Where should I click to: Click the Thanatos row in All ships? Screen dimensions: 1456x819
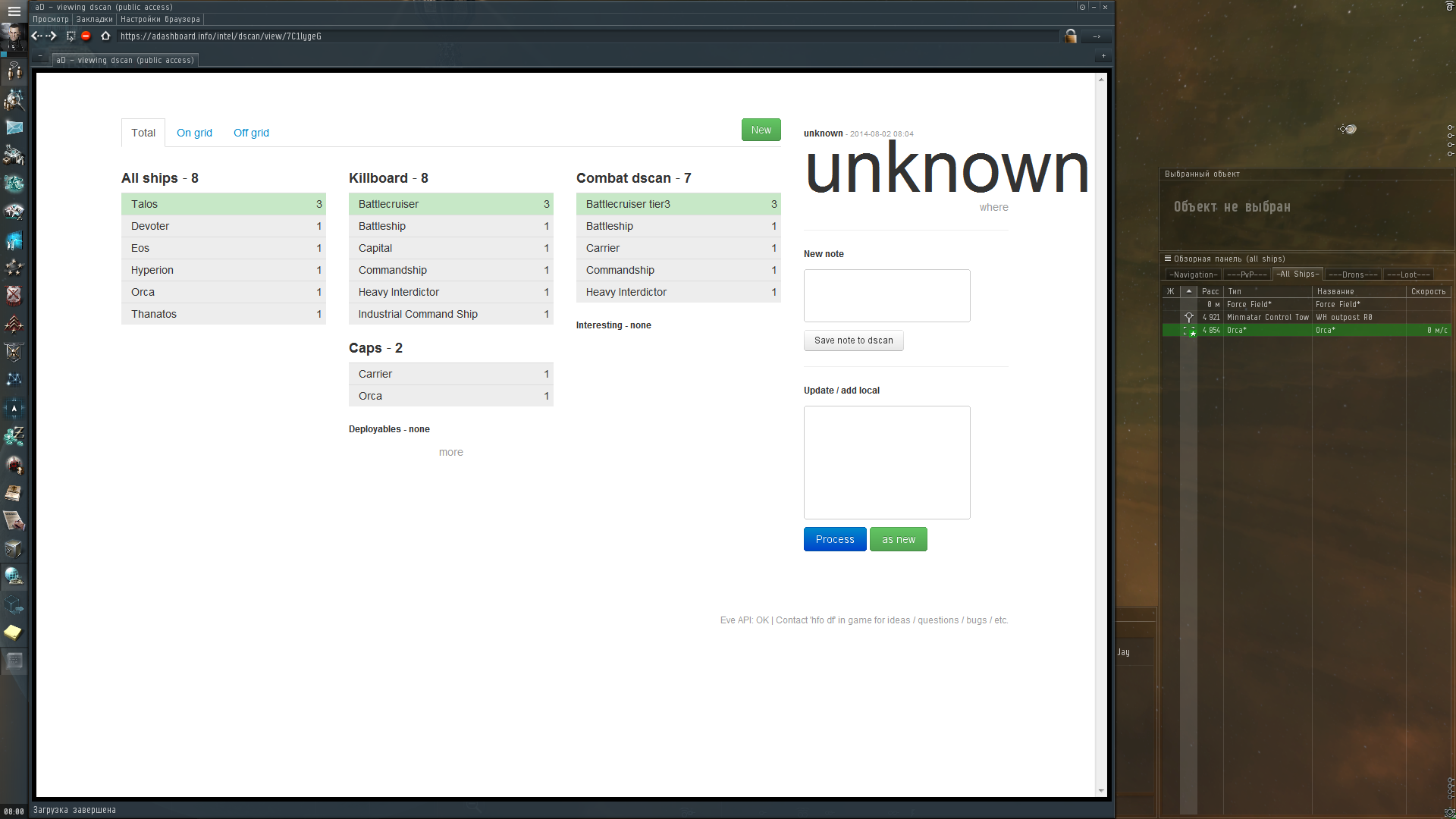pos(224,314)
